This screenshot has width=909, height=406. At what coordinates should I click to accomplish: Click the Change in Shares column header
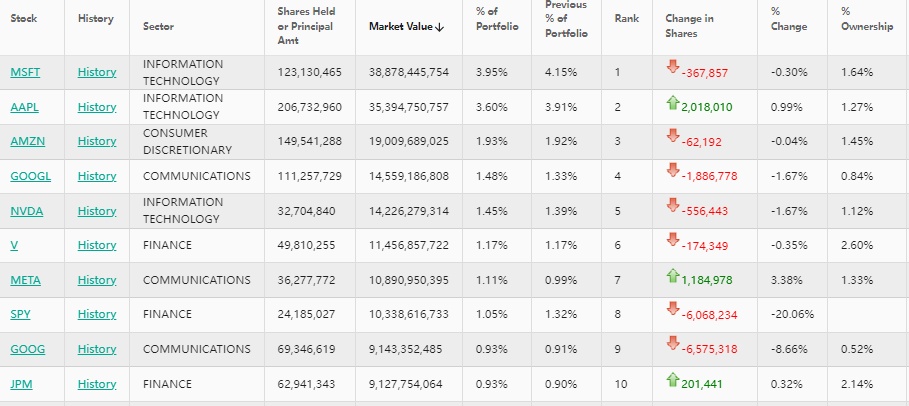[x=692, y=26]
